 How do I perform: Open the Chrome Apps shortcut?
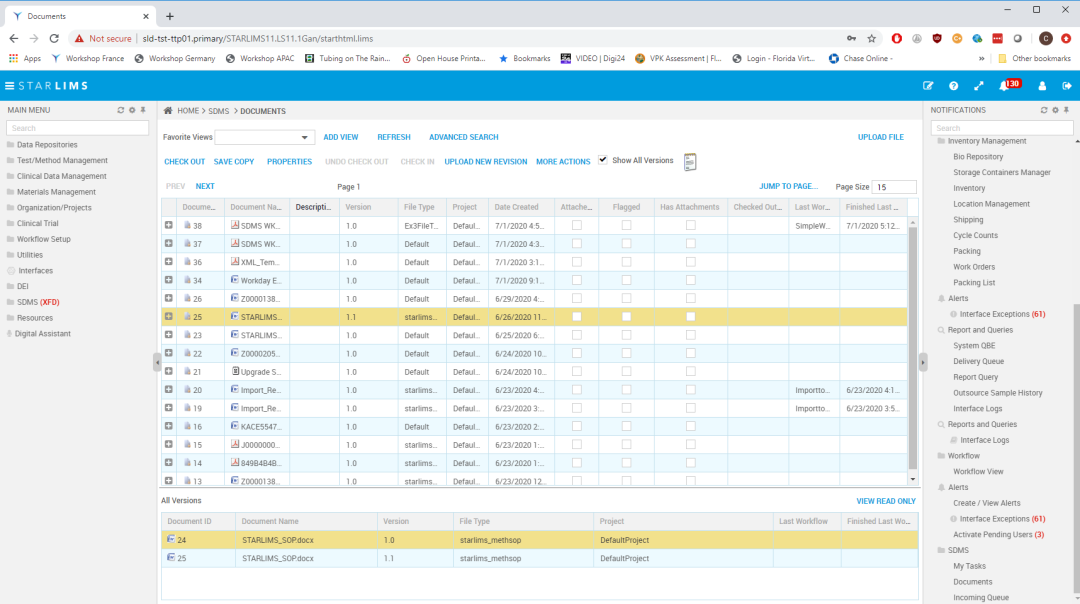pyautogui.click(x=25, y=59)
